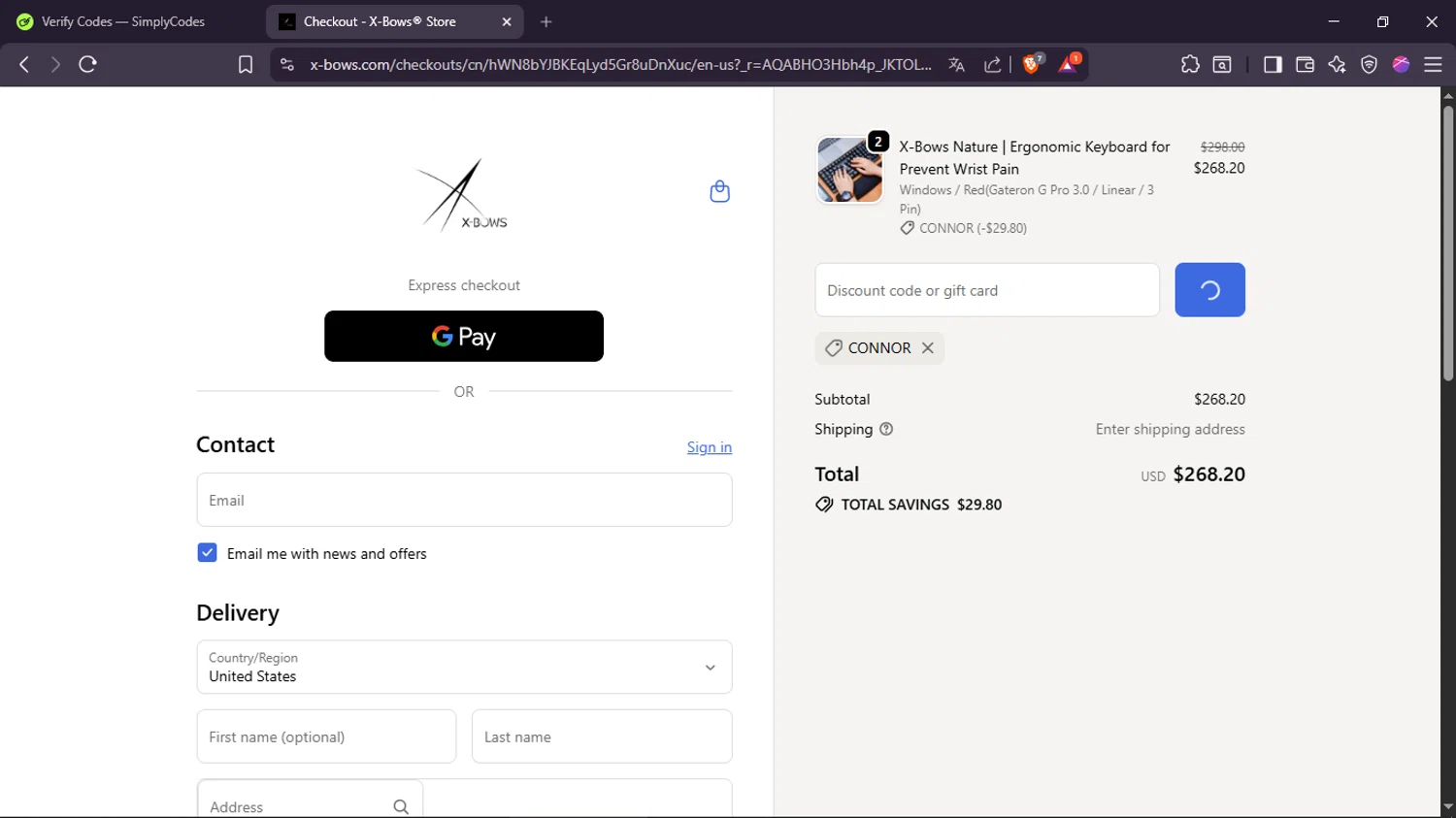Click the Sign in link
This screenshot has height=818, width=1456.
(710, 447)
